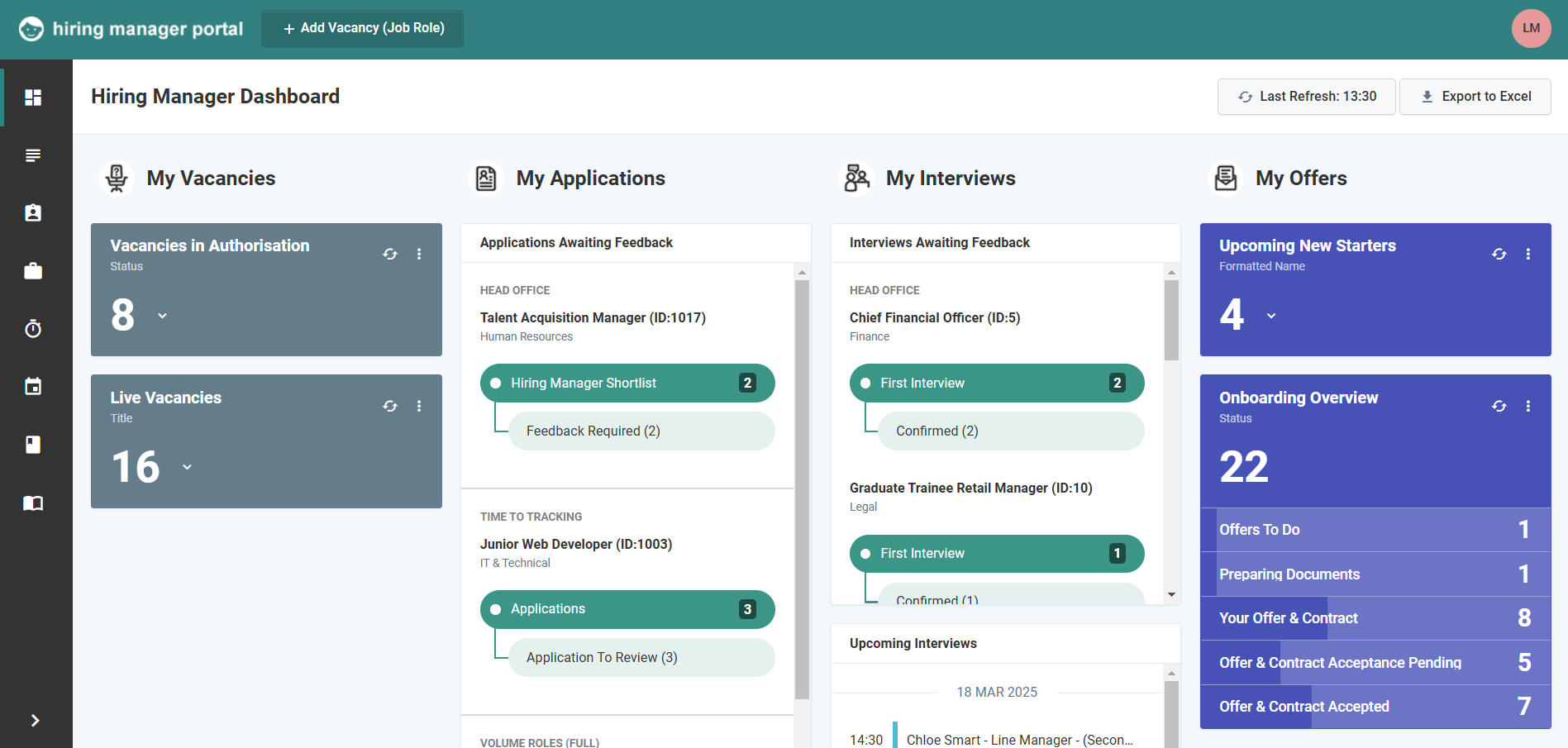This screenshot has width=1568, height=748.
Task: Select First Interview for Graduate Trainee Retail Manager
Action: (x=997, y=553)
